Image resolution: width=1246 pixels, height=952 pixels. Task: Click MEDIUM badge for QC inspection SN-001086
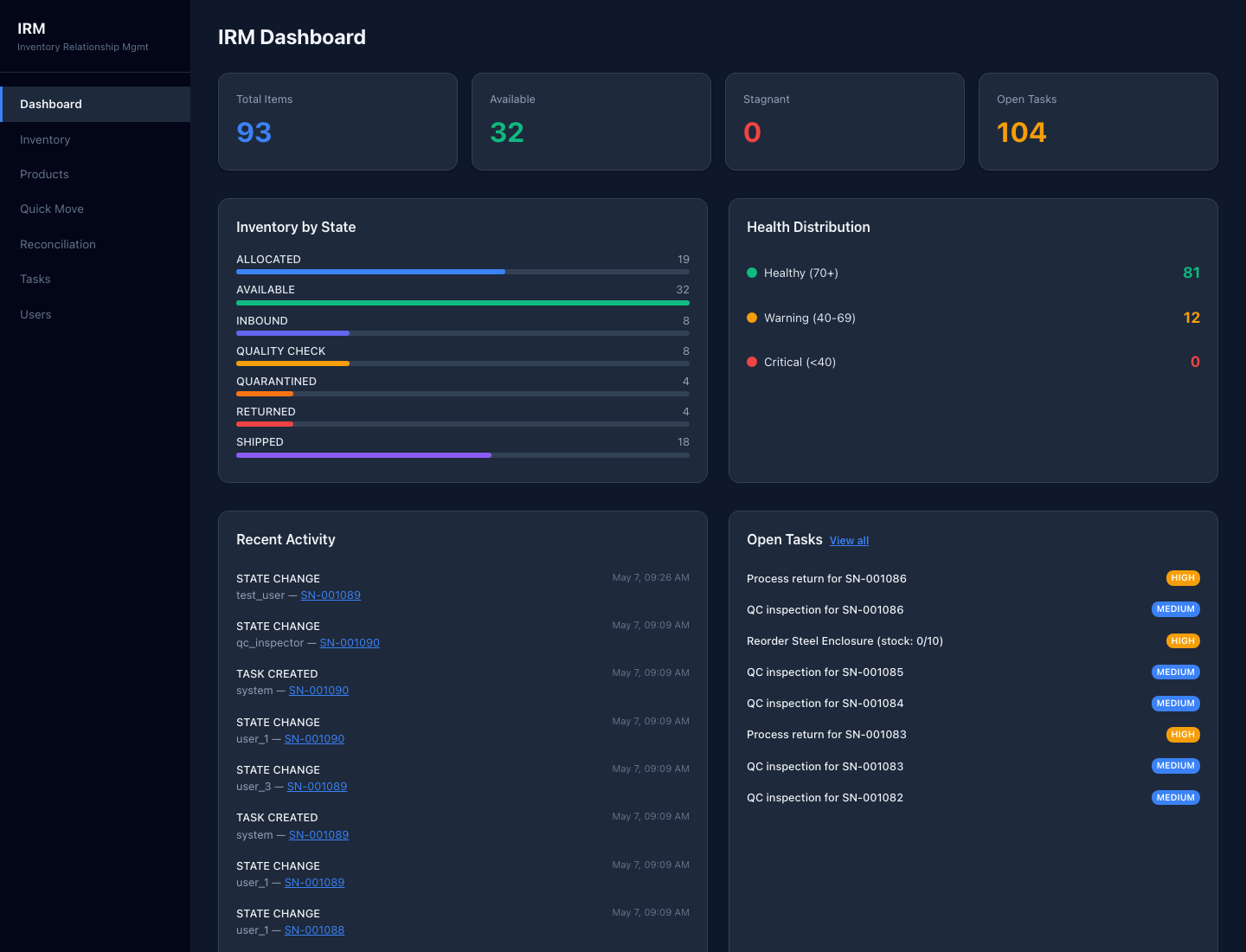pyautogui.click(x=1176, y=609)
